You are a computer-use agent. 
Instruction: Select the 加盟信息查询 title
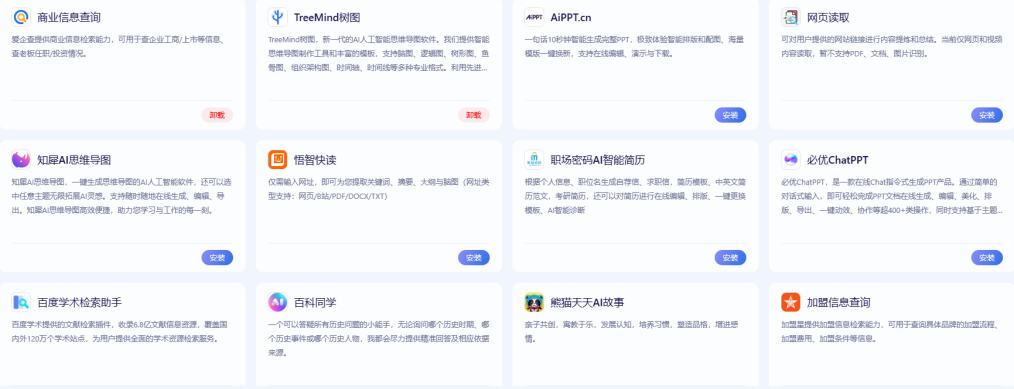[x=839, y=302]
